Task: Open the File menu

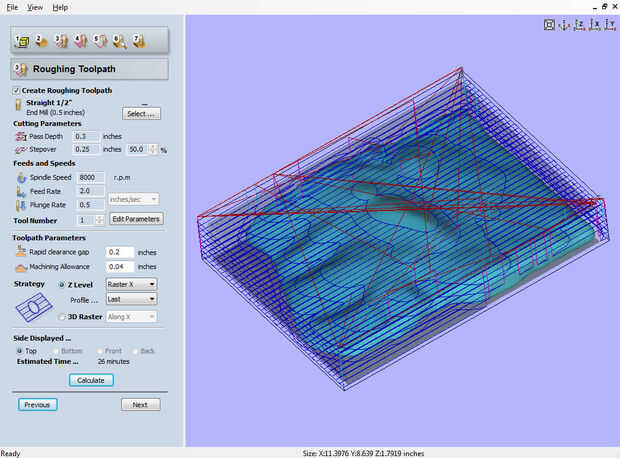Action: click(12, 8)
